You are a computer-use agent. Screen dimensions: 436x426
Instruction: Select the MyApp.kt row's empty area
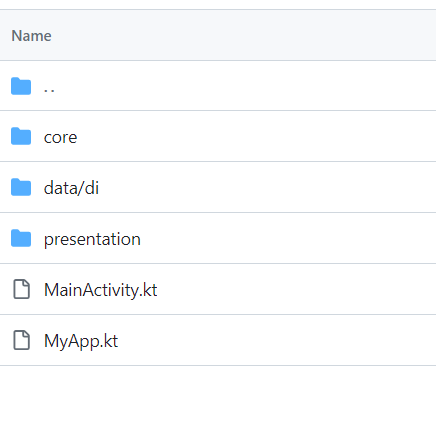277,340
